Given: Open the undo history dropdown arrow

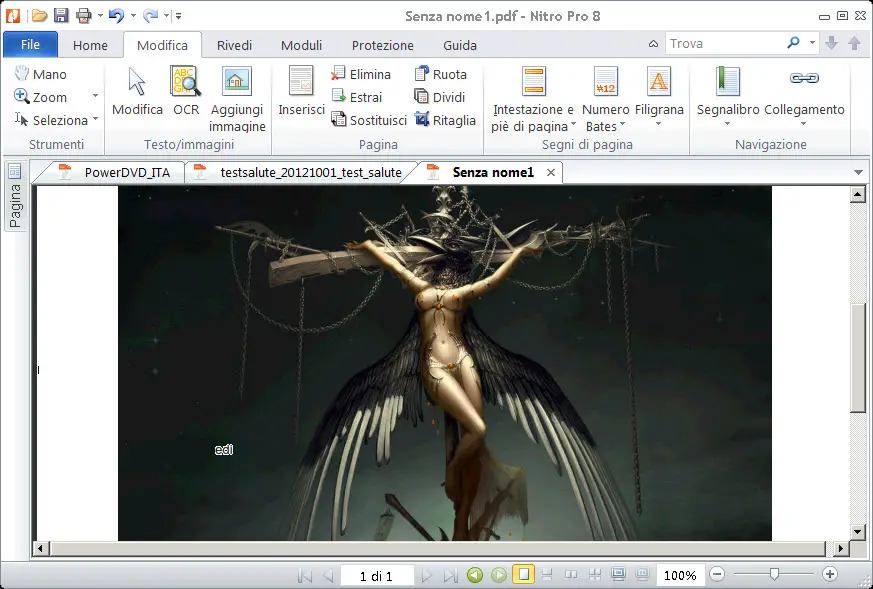Looking at the screenshot, I should (133, 16).
